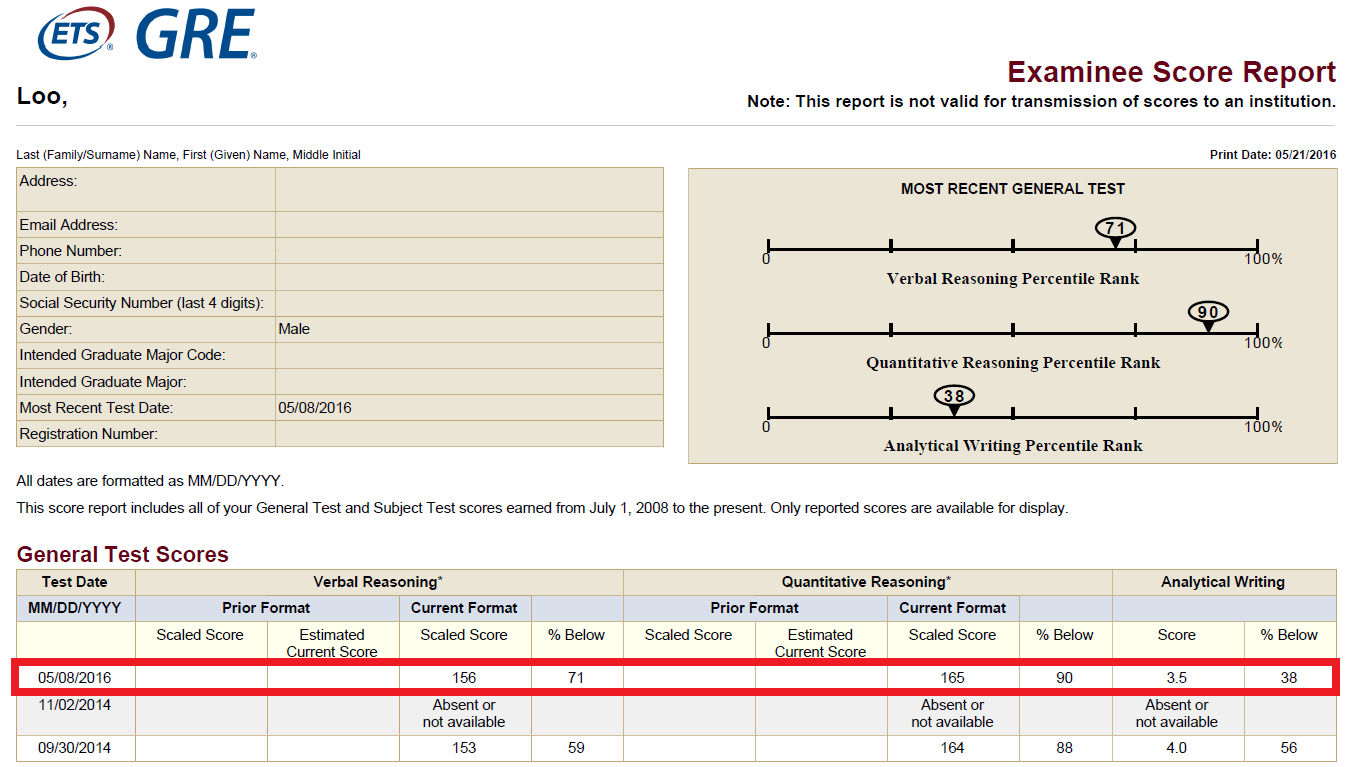Click the verbal scaled score 156
1354x767 pixels.
tap(464, 678)
